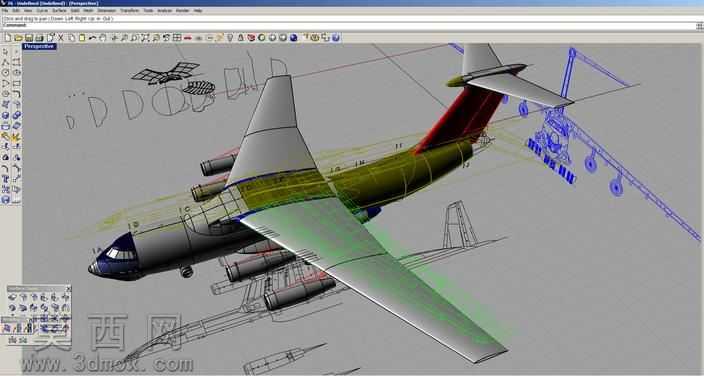Select the Polyline tool in left toolbar

click(x=5, y=62)
